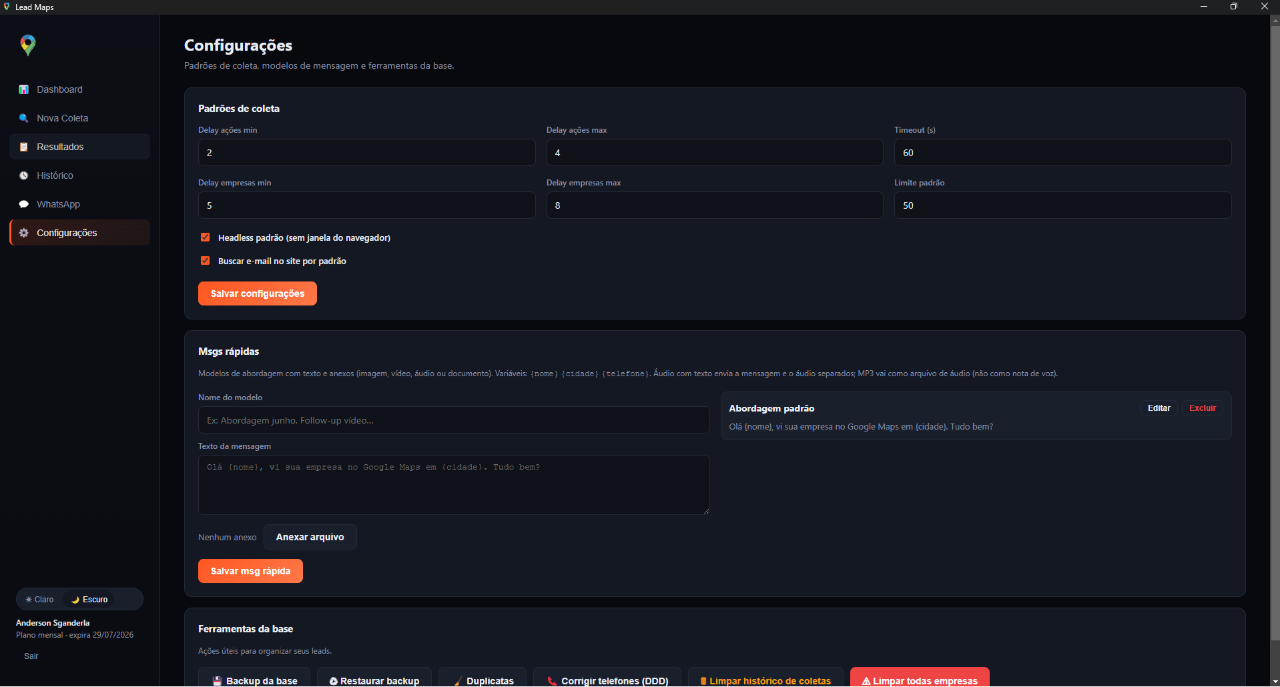Viewport: 1280px width, 687px height.
Task: Click the Histórico clock icon
Action: [24, 176]
